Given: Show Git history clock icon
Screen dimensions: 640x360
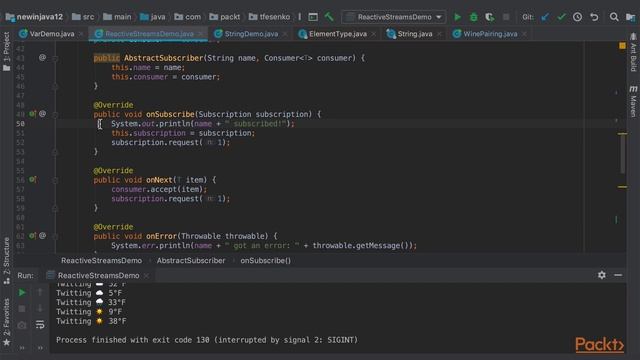Looking at the screenshot, I should [x=577, y=17].
